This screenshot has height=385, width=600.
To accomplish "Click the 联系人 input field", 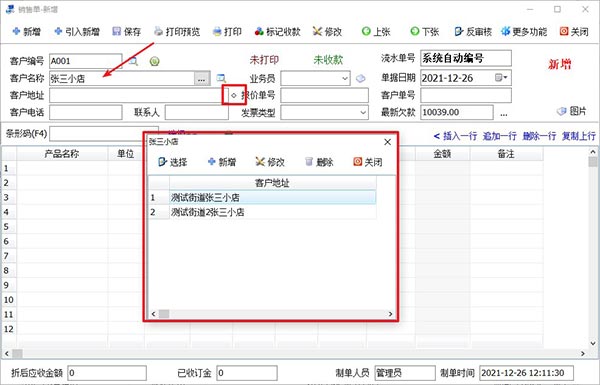I will [x=196, y=113].
